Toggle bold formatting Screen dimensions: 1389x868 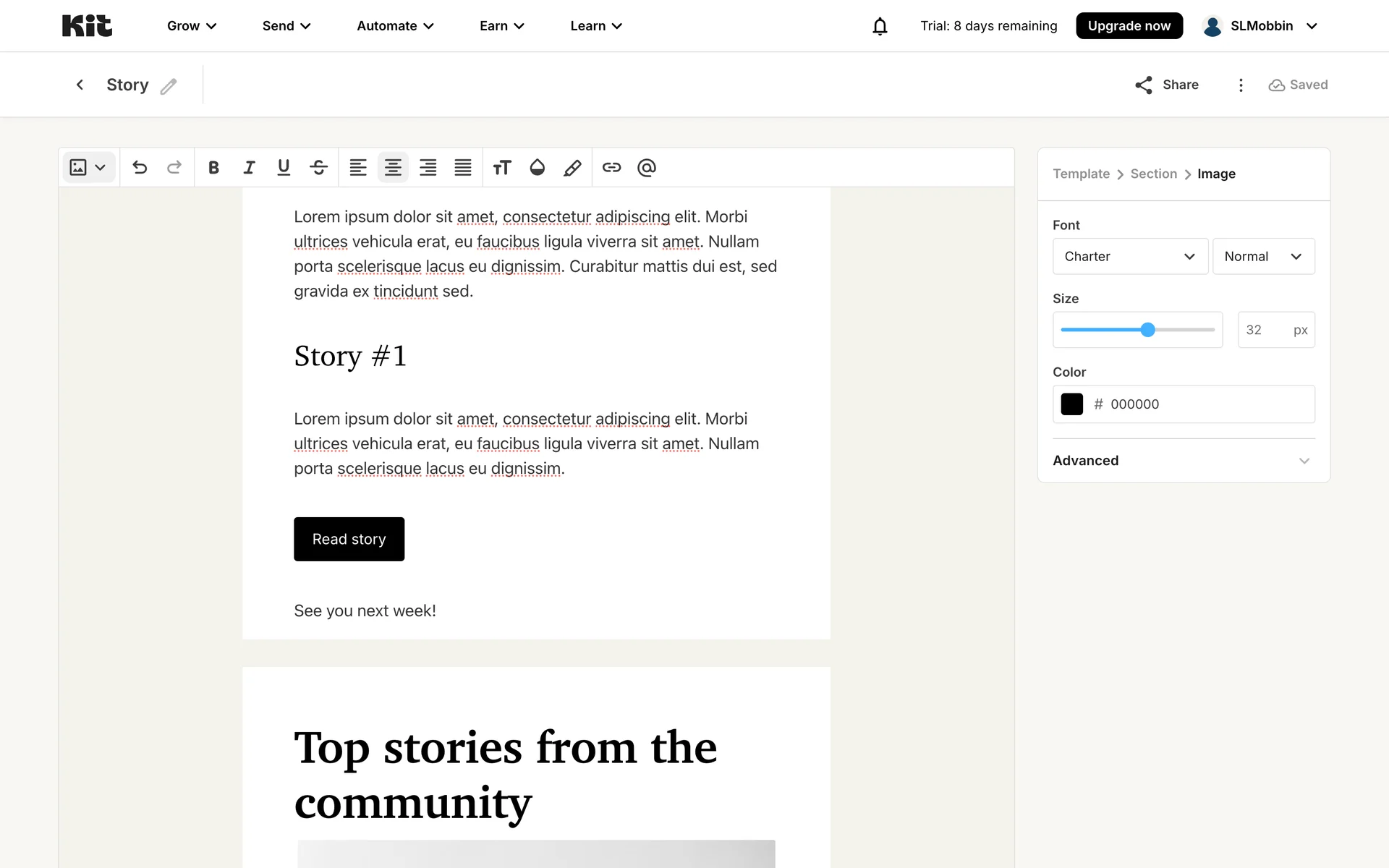point(213,168)
